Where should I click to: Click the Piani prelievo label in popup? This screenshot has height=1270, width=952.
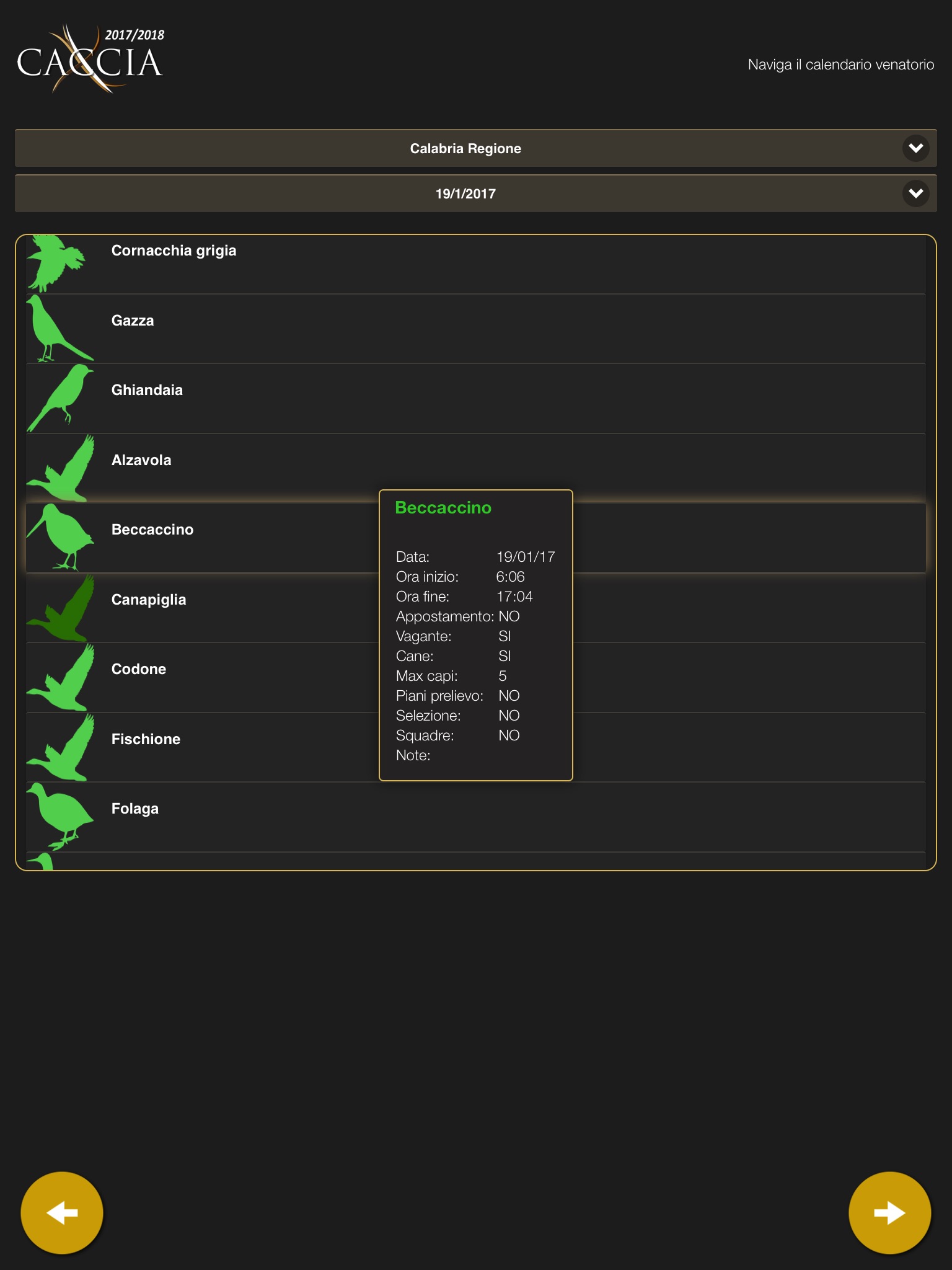click(x=439, y=696)
